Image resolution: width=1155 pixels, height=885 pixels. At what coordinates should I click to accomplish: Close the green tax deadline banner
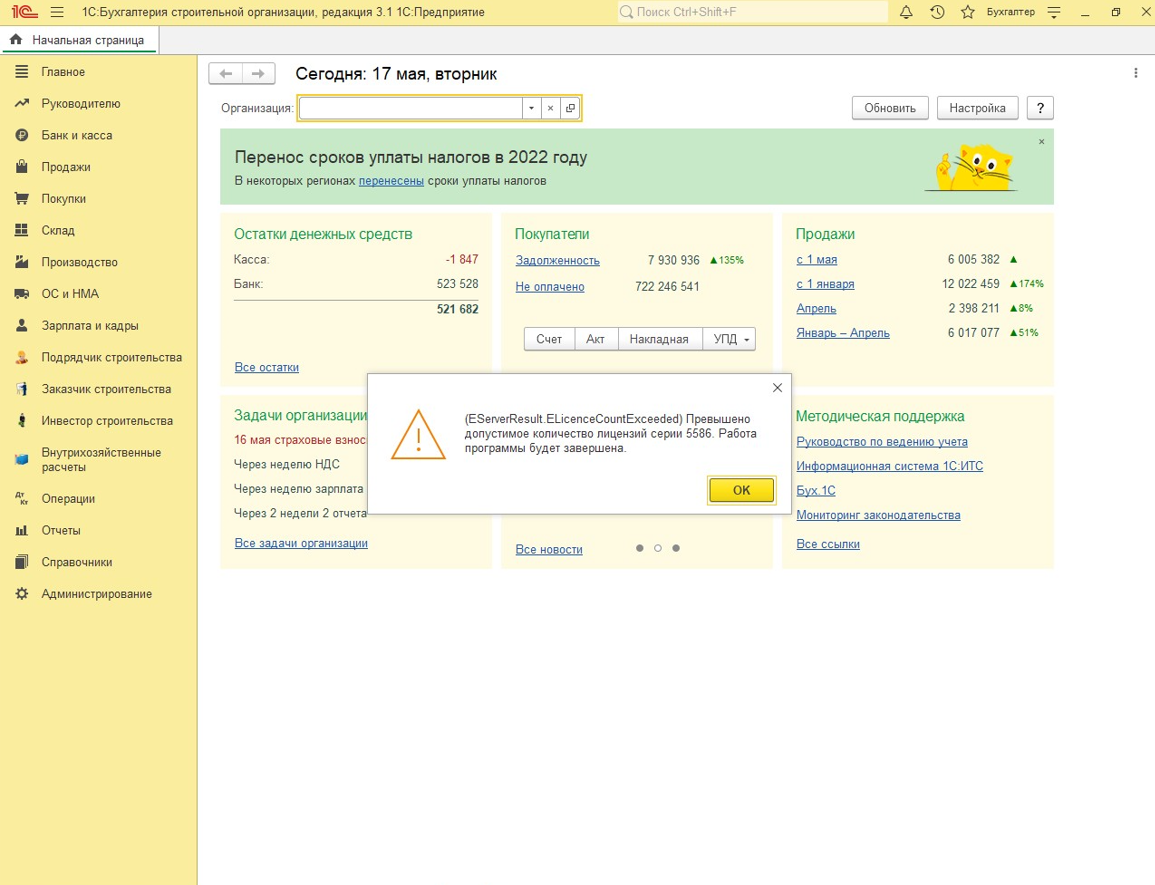(x=1042, y=141)
